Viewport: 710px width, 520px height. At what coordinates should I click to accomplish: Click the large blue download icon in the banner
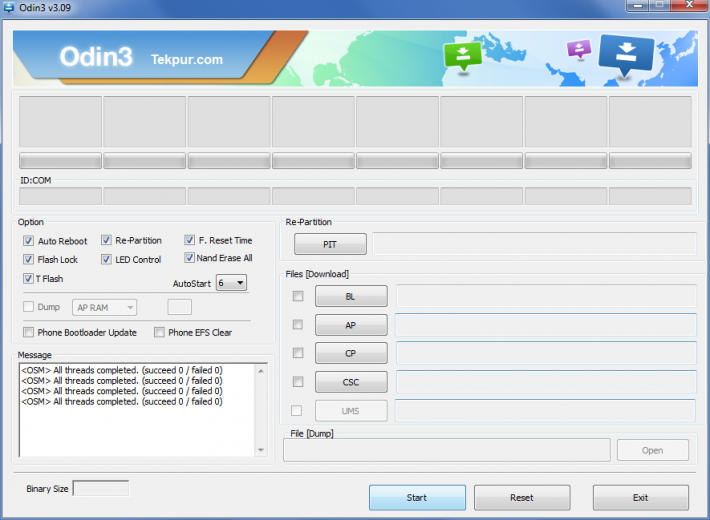(x=626, y=54)
